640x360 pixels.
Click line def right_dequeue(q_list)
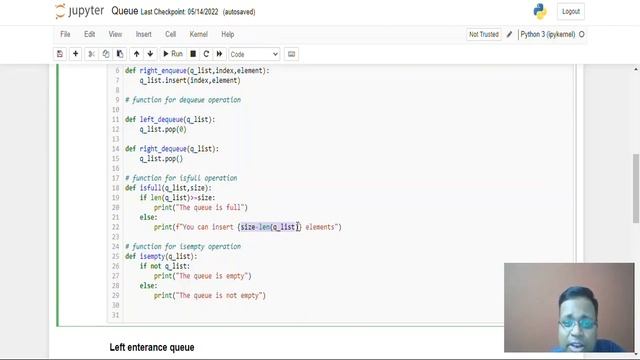172,149
